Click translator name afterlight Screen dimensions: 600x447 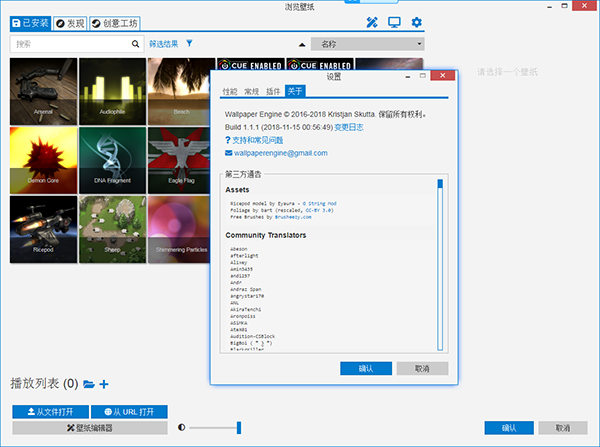[x=244, y=256]
